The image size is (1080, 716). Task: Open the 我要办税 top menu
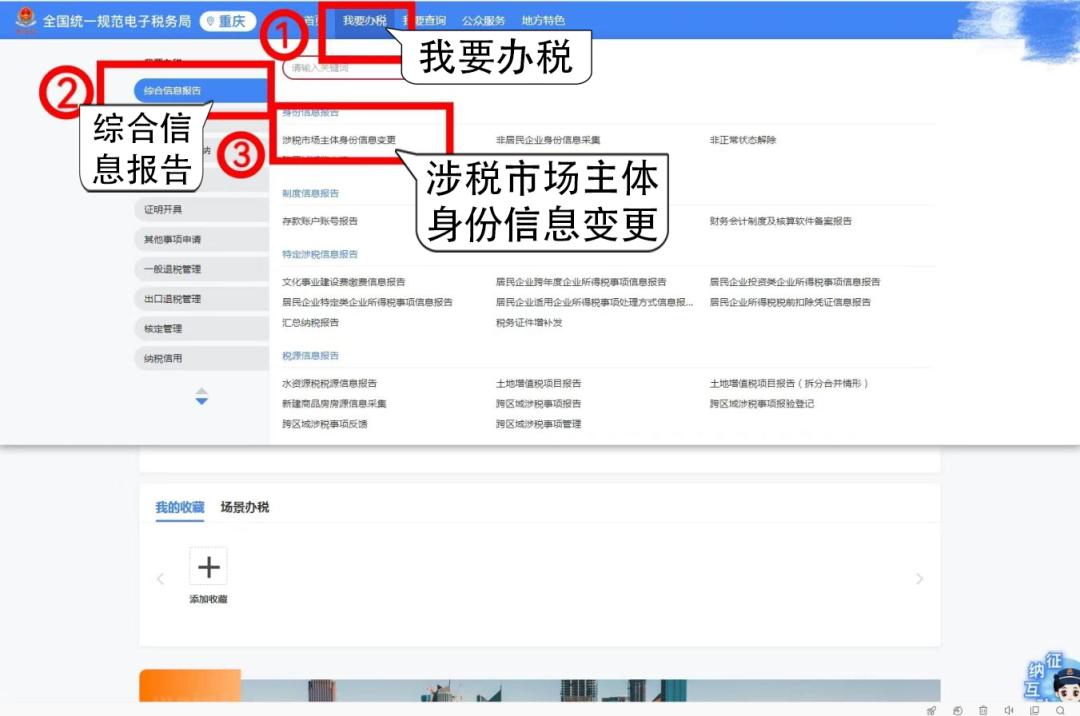364,21
